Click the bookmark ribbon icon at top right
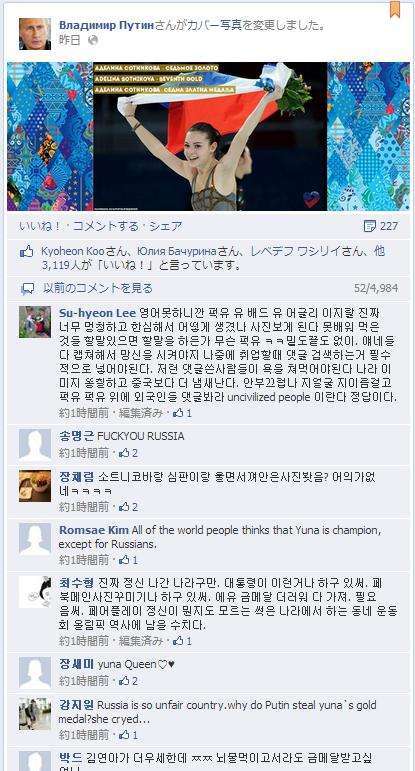The height and width of the screenshot is (771, 415). [x=394, y=9]
